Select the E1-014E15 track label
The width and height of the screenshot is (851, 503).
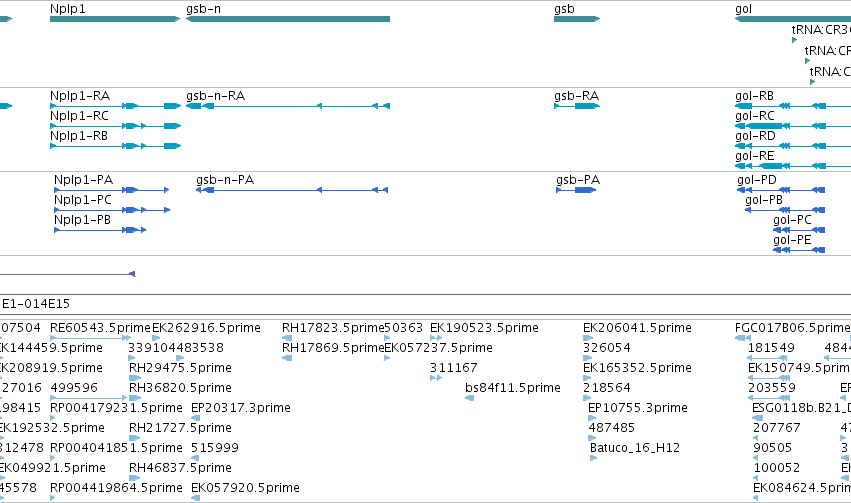click(x=36, y=304)
